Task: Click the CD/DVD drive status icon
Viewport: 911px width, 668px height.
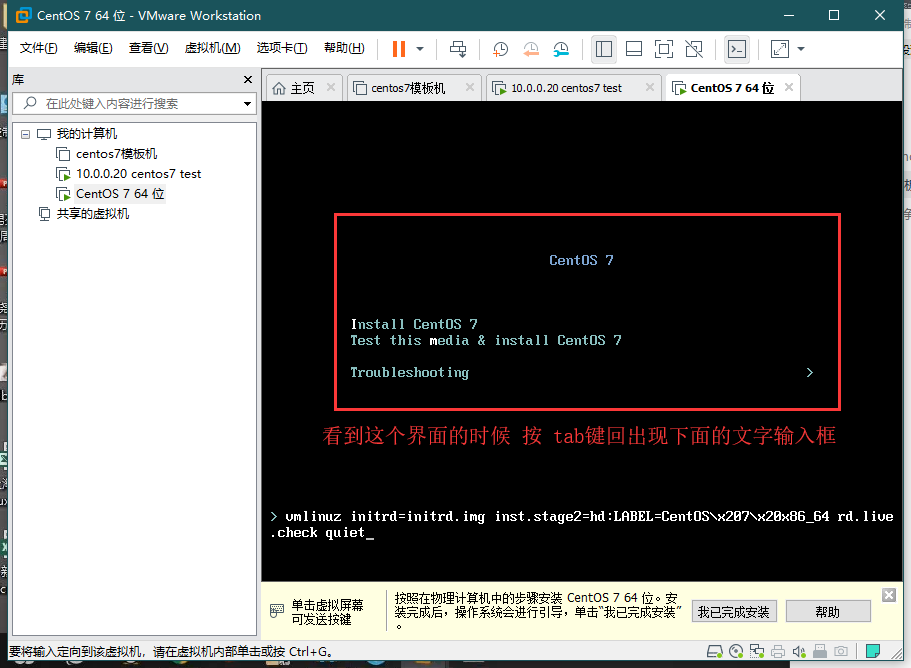Action: point(736,652)
